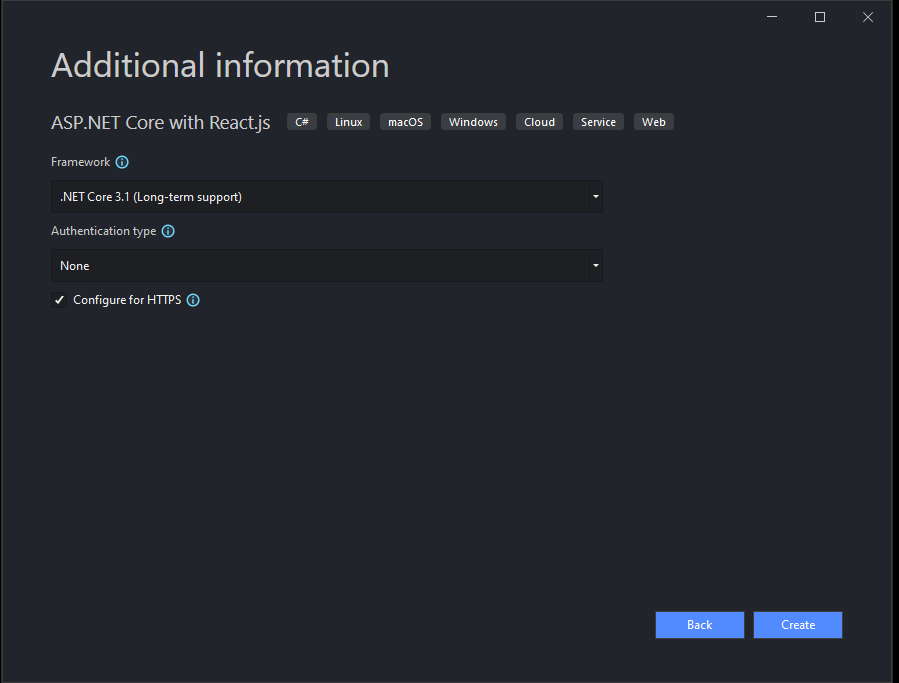Maximize the dialog window

pos(820,17)
